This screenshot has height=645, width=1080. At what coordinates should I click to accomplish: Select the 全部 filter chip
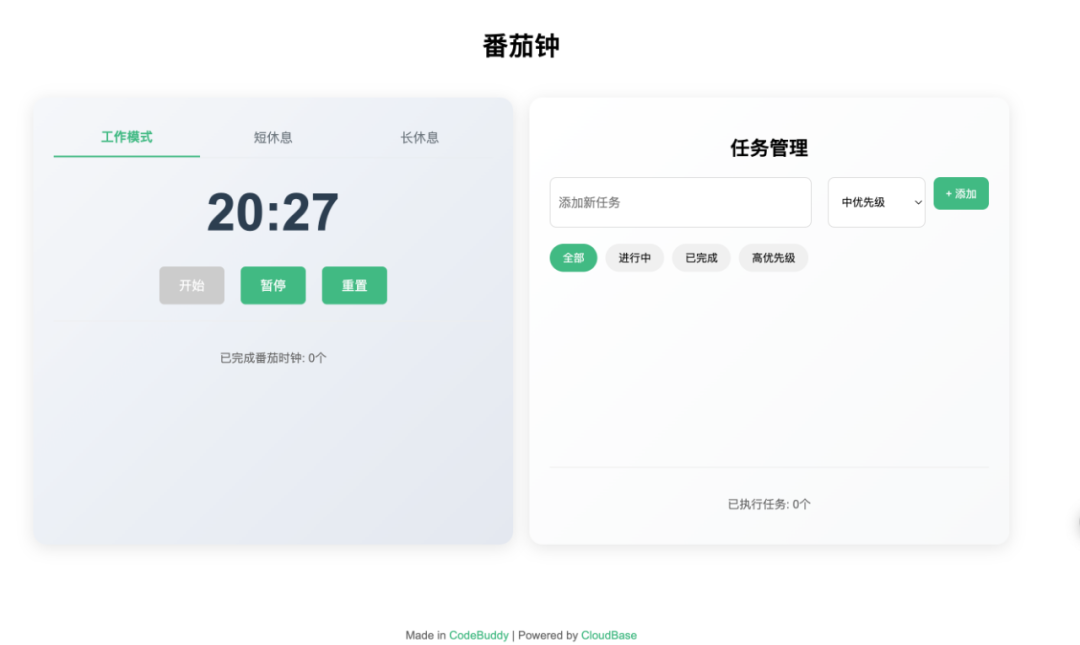tap(573, 258)
